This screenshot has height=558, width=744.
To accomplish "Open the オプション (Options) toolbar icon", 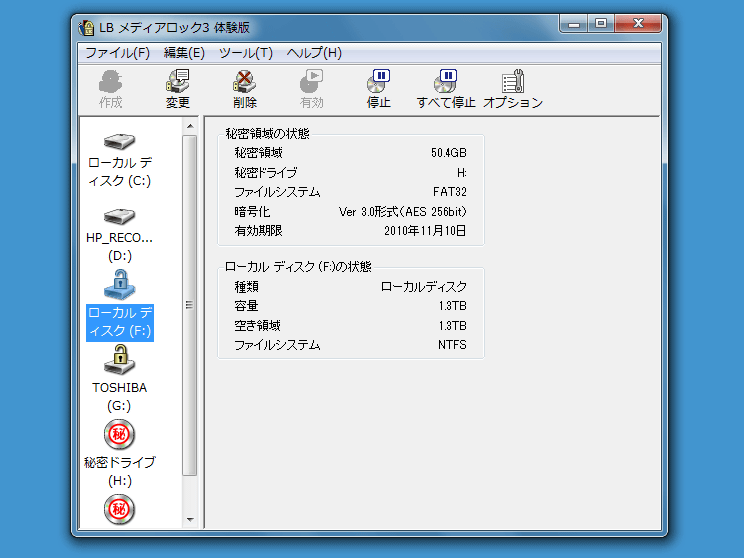I will (513, 81).
